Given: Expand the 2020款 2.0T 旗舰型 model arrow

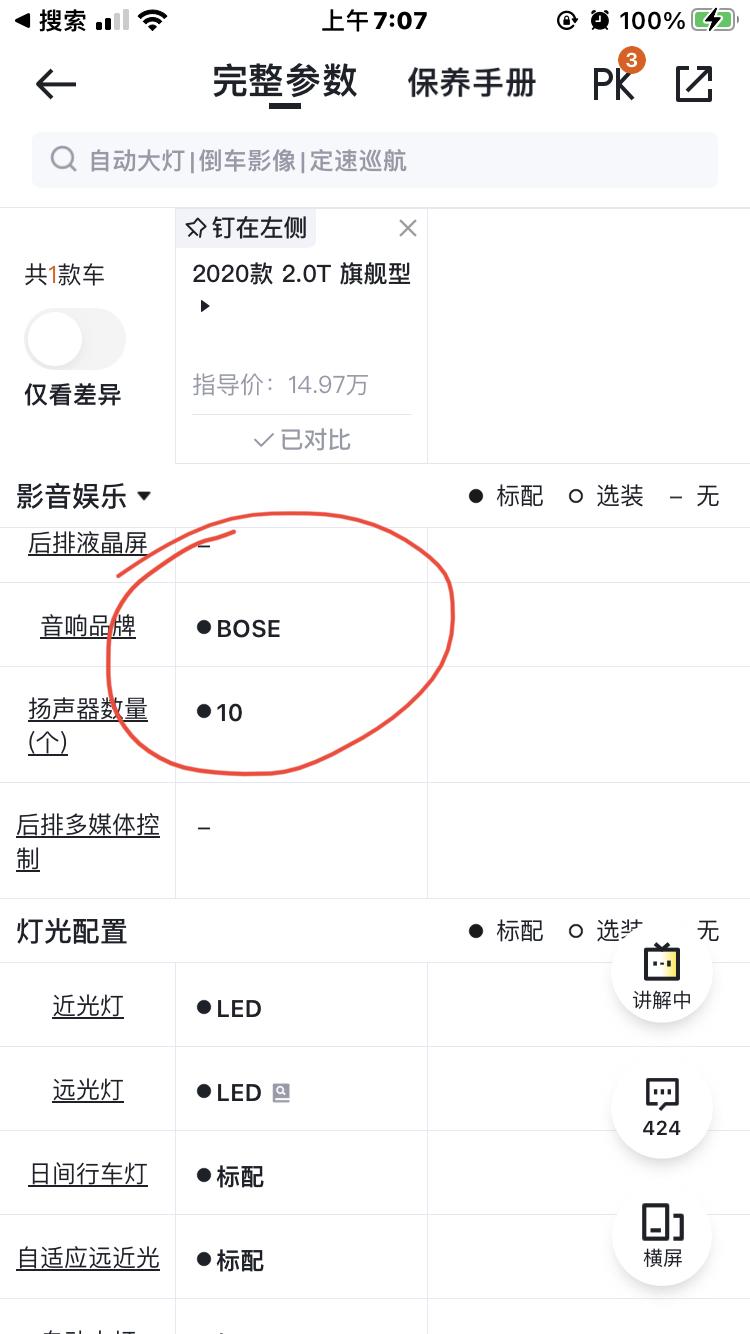Looking at the screenshot, I should tap(205, 306).
